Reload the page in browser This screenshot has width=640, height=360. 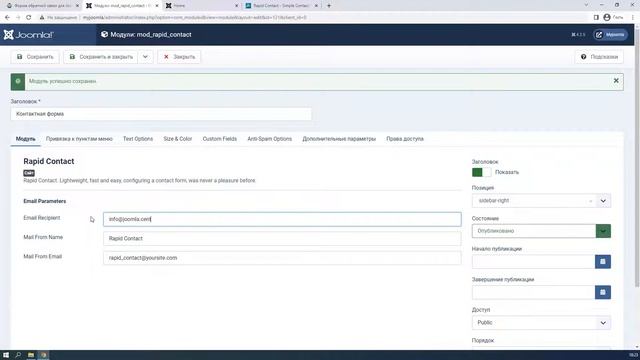tap(29, 18)
